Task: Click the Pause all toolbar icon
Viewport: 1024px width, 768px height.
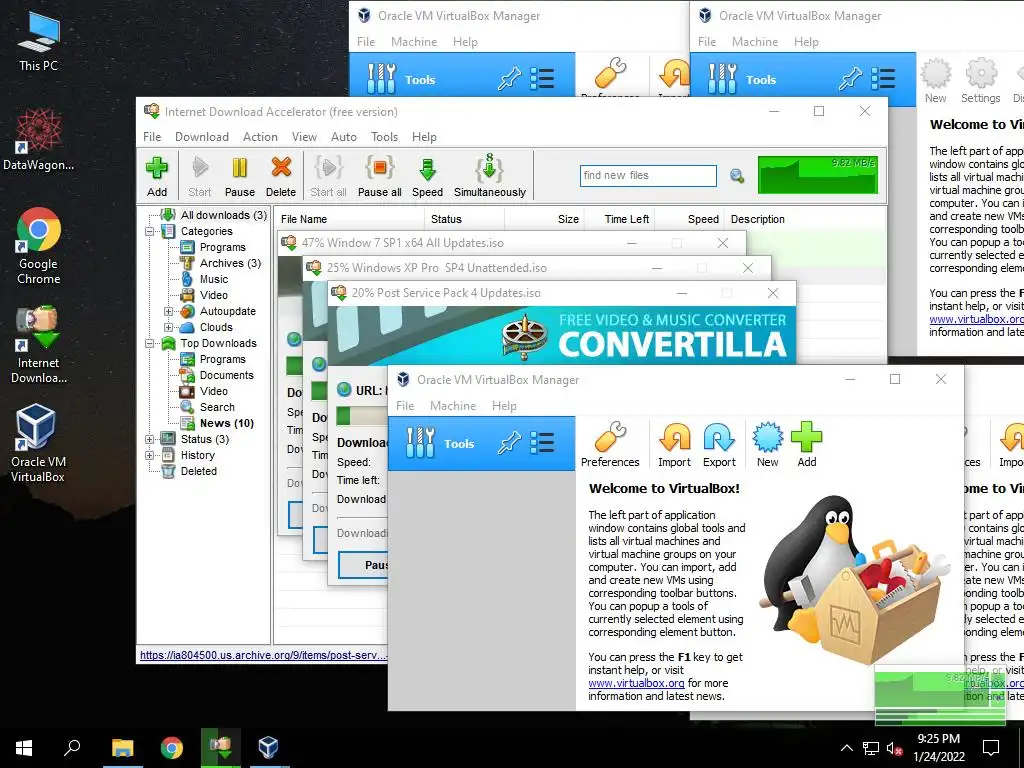Action: click(x=379, y=176)
